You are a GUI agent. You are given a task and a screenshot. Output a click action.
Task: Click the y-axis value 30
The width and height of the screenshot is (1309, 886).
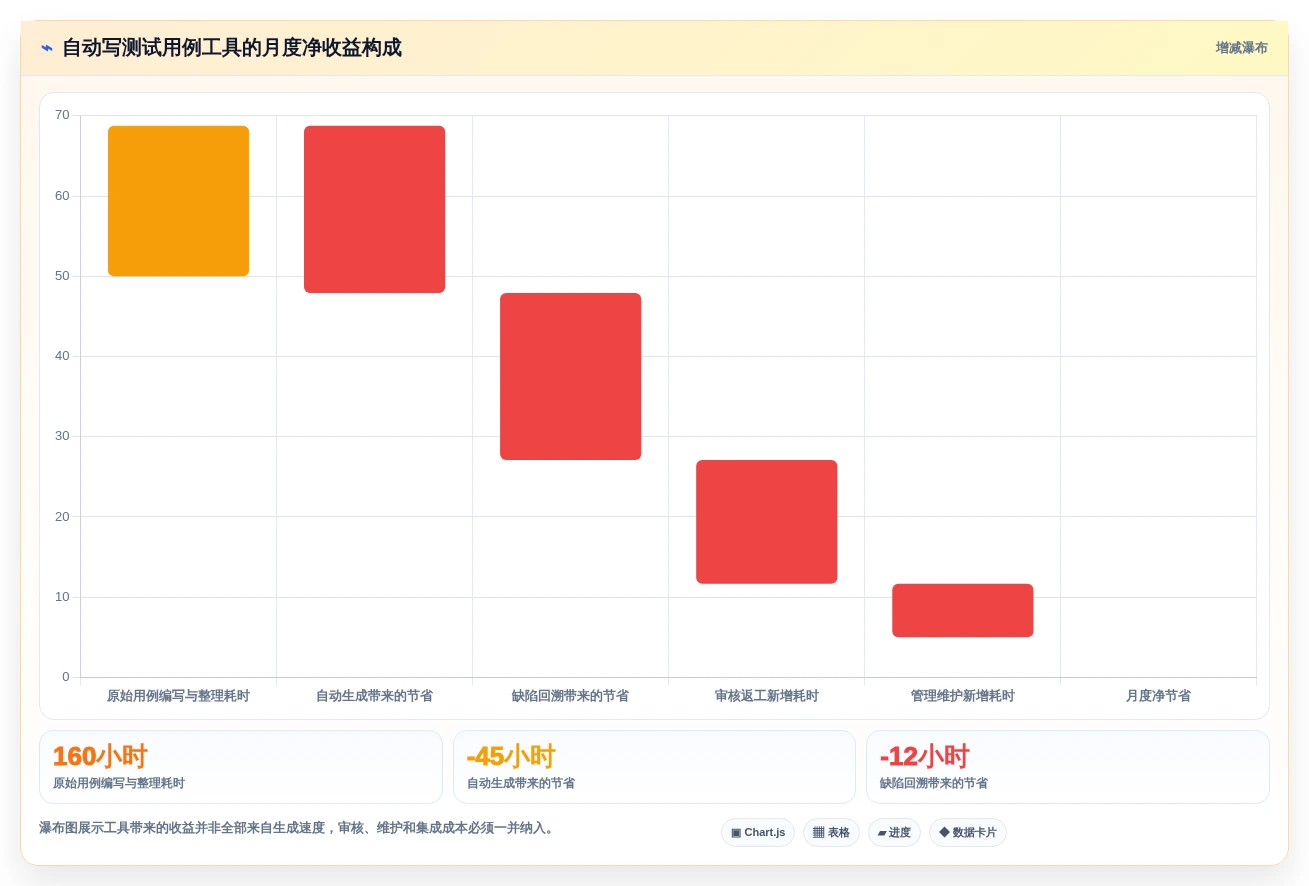pos(62,436)
